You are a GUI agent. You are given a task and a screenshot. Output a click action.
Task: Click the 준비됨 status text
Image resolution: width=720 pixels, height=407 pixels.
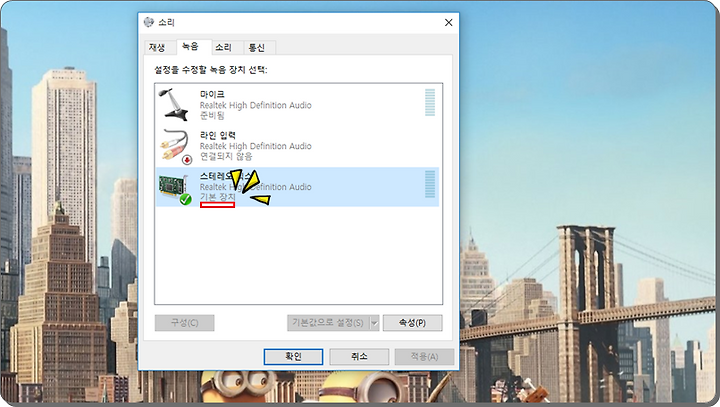pos(212,115)
